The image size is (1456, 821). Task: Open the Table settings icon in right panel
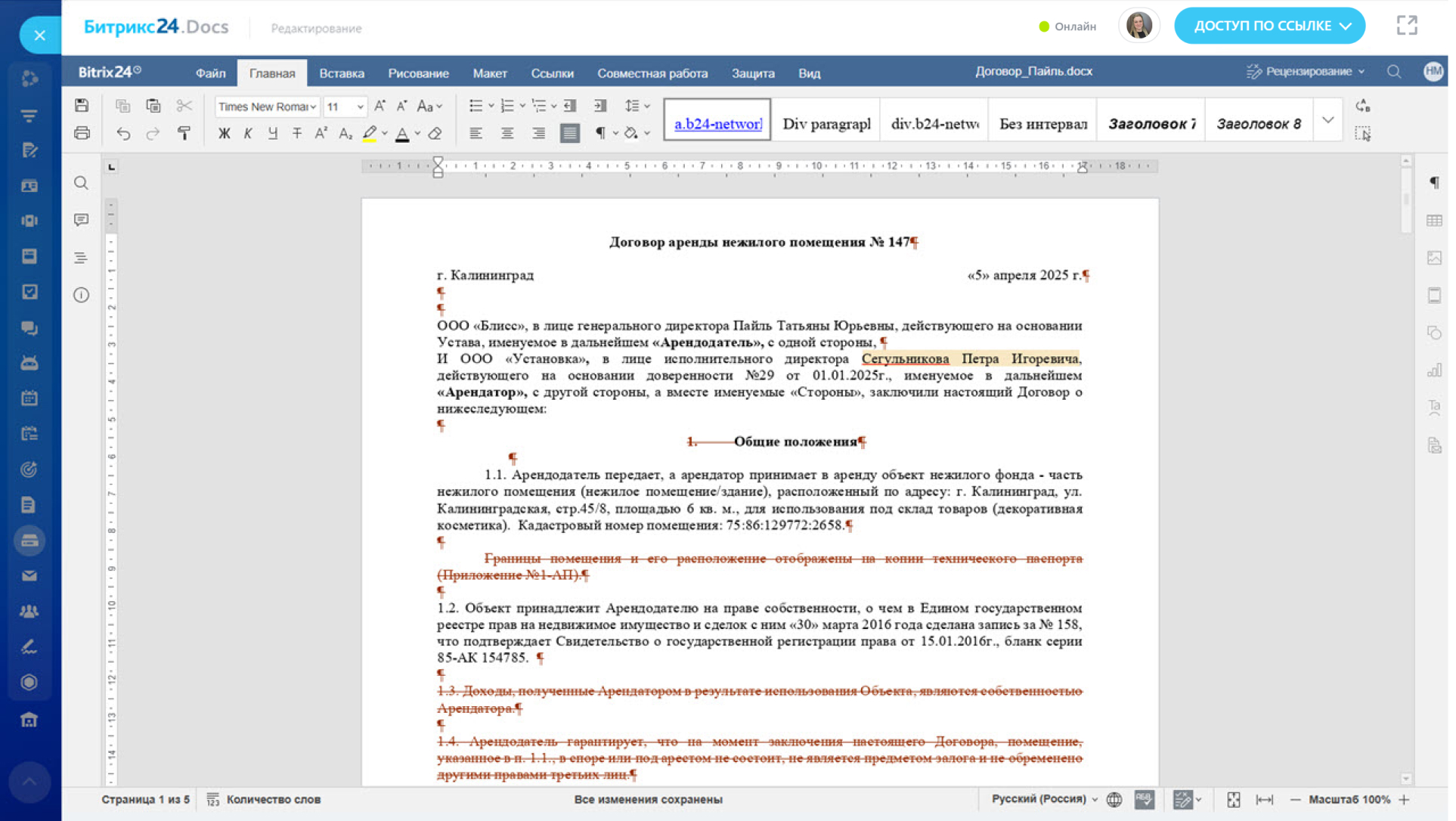pyautogui.click(x=1434, y=221)
